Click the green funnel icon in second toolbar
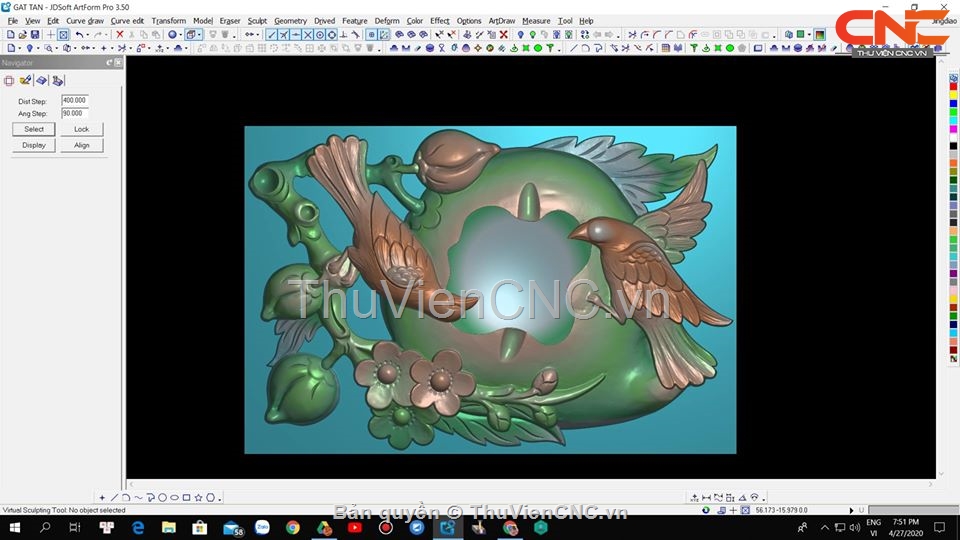Viewport: 960px width, 540px height. [550, 48]
